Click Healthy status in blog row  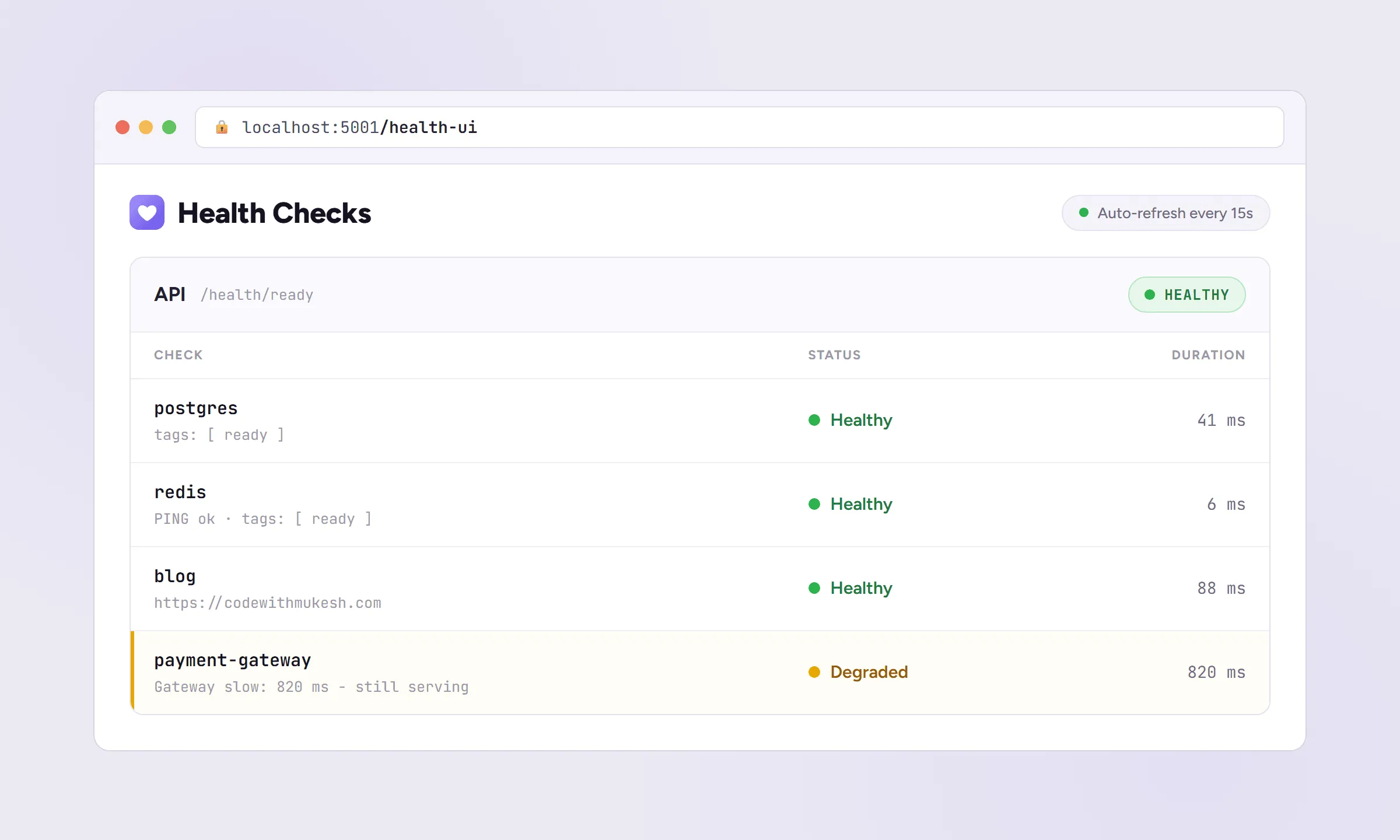click(x=861, y=588)
